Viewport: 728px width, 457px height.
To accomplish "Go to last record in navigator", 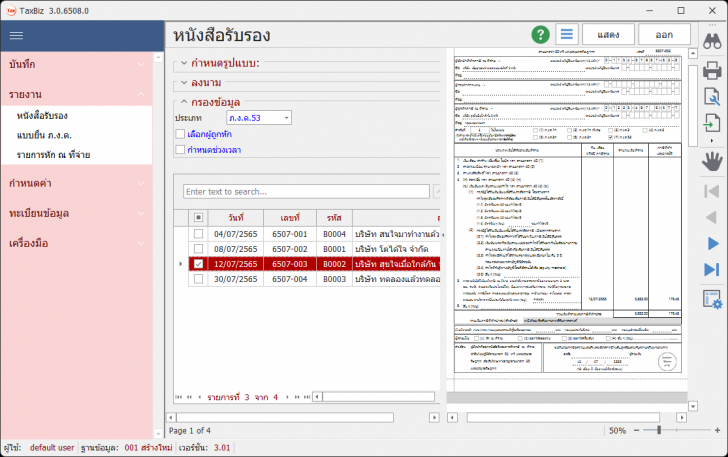I will point(307,397).
